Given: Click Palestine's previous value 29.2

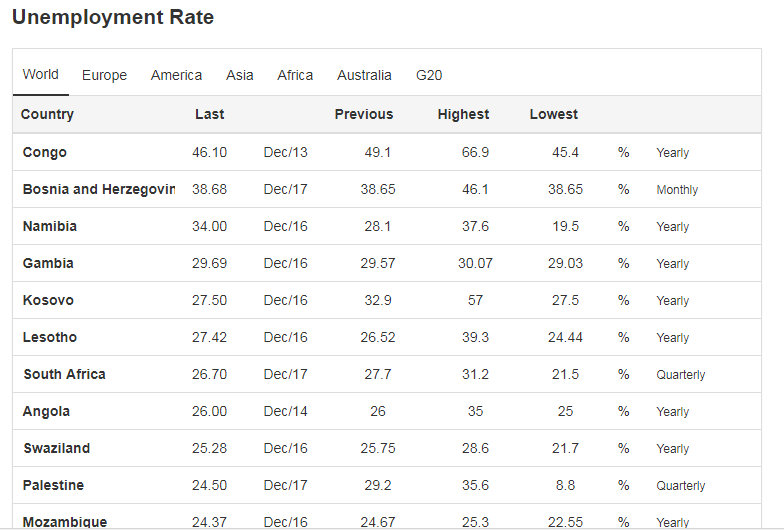Looking at the screenshot, I should [x=378, y=486].
